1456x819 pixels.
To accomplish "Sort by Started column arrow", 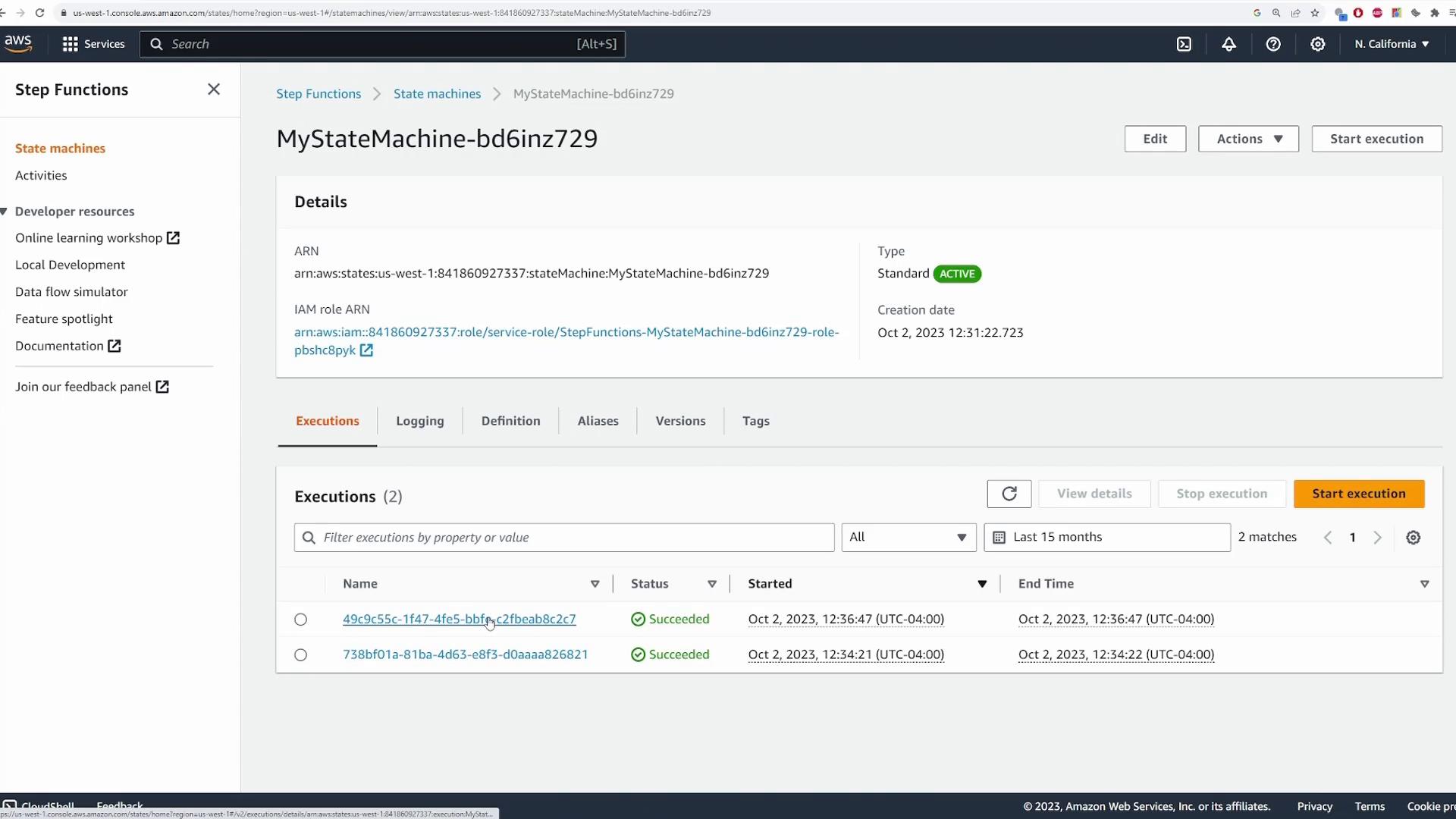I will tap(982, 584).
